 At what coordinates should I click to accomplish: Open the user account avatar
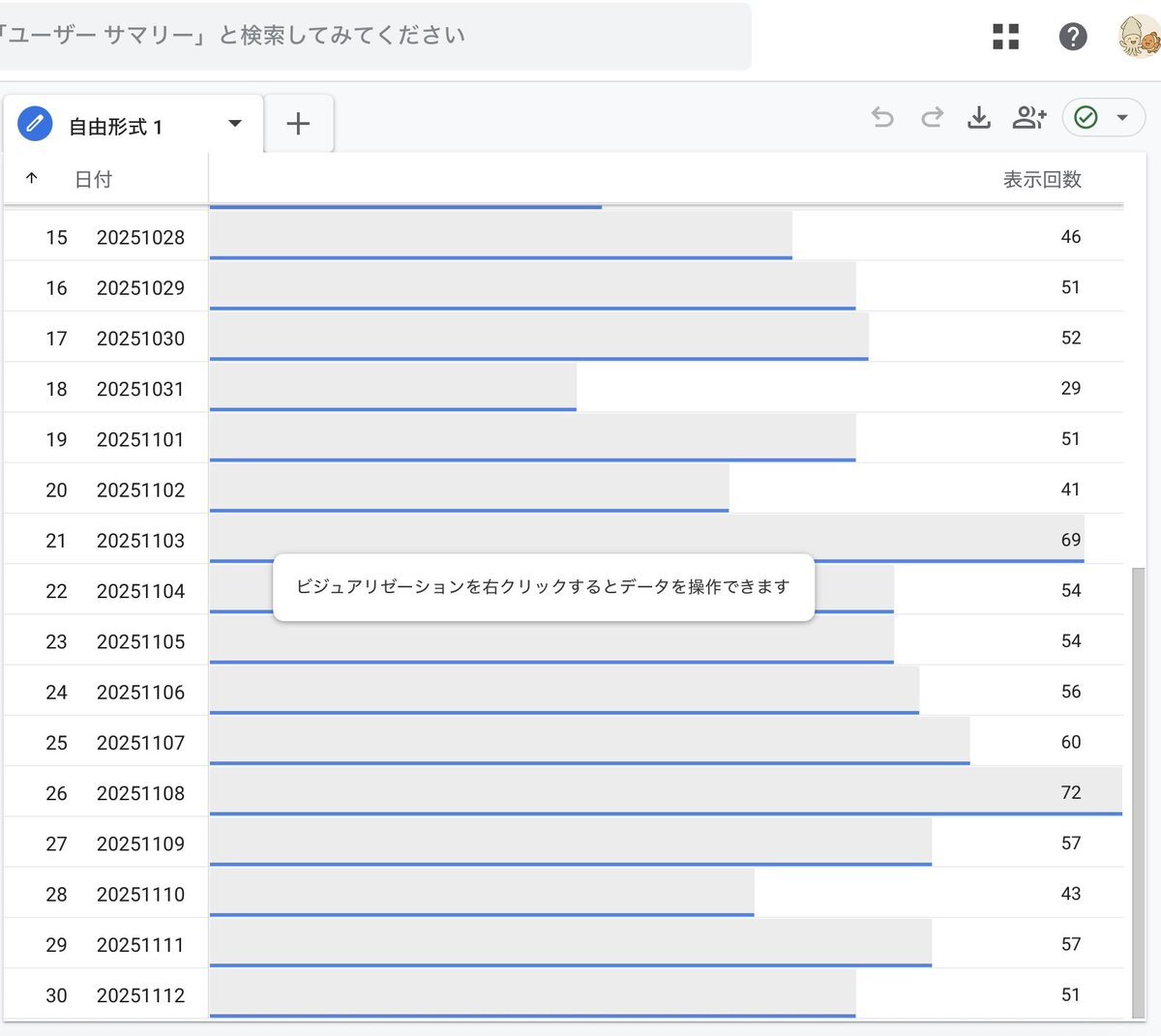pyautogui.click(x=1138, y=37)
